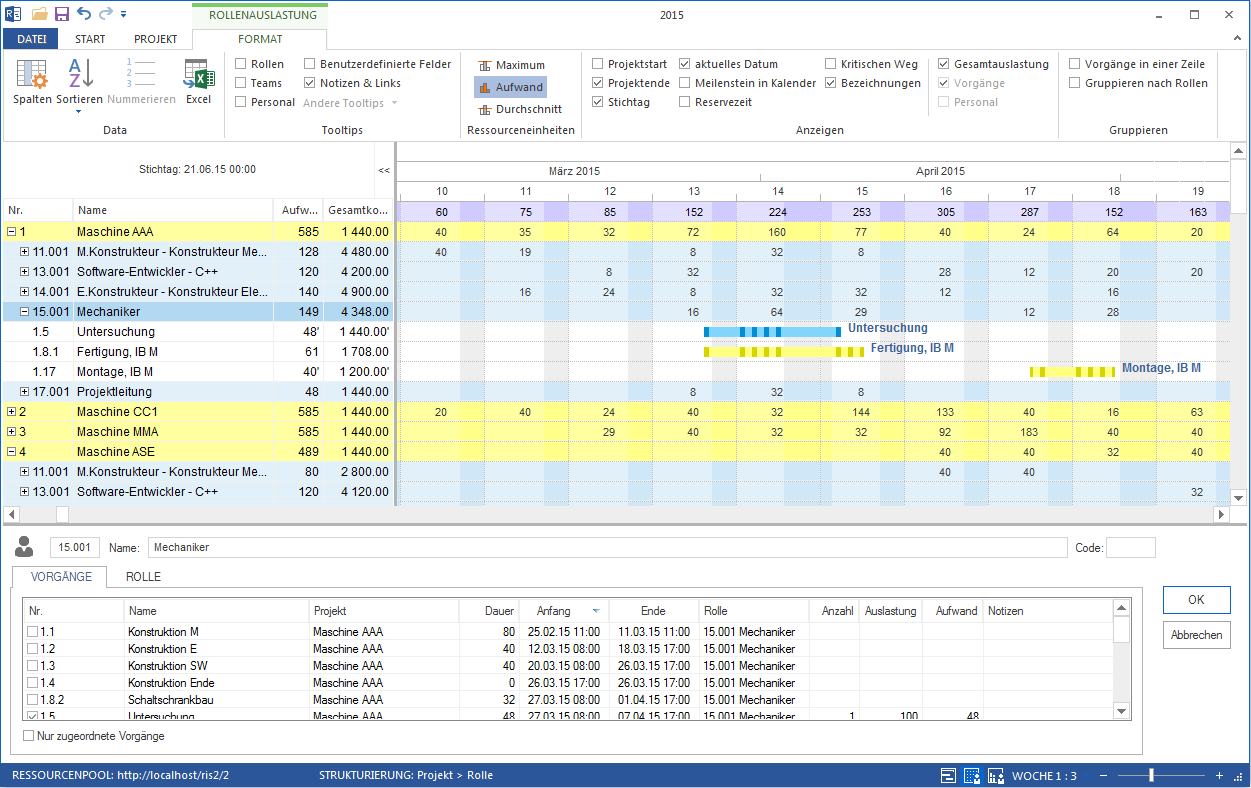Adjust the zoom slider in status bar
The width and height of the screenshot is (1251, 788).
[x=1151, y=775]
